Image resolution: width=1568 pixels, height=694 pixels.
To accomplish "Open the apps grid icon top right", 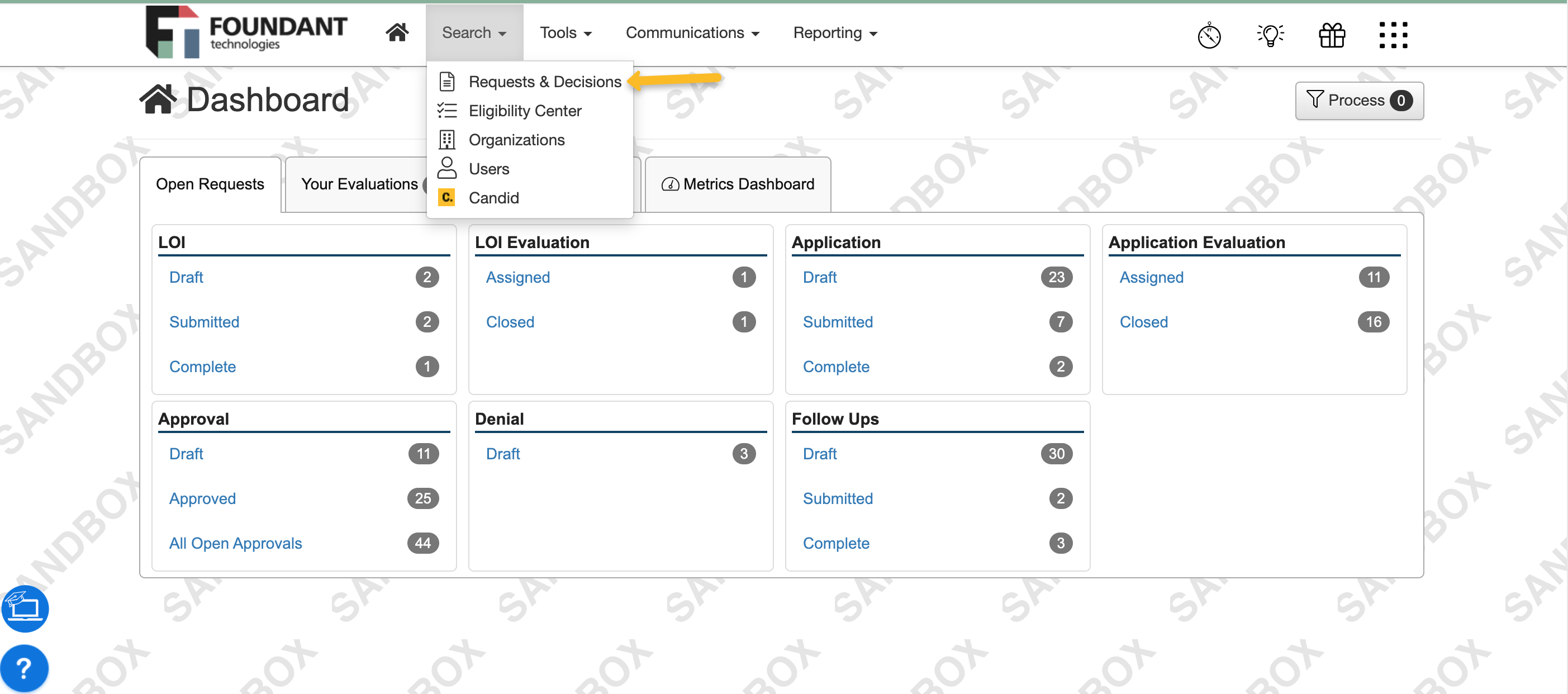I will (1393, 35).
